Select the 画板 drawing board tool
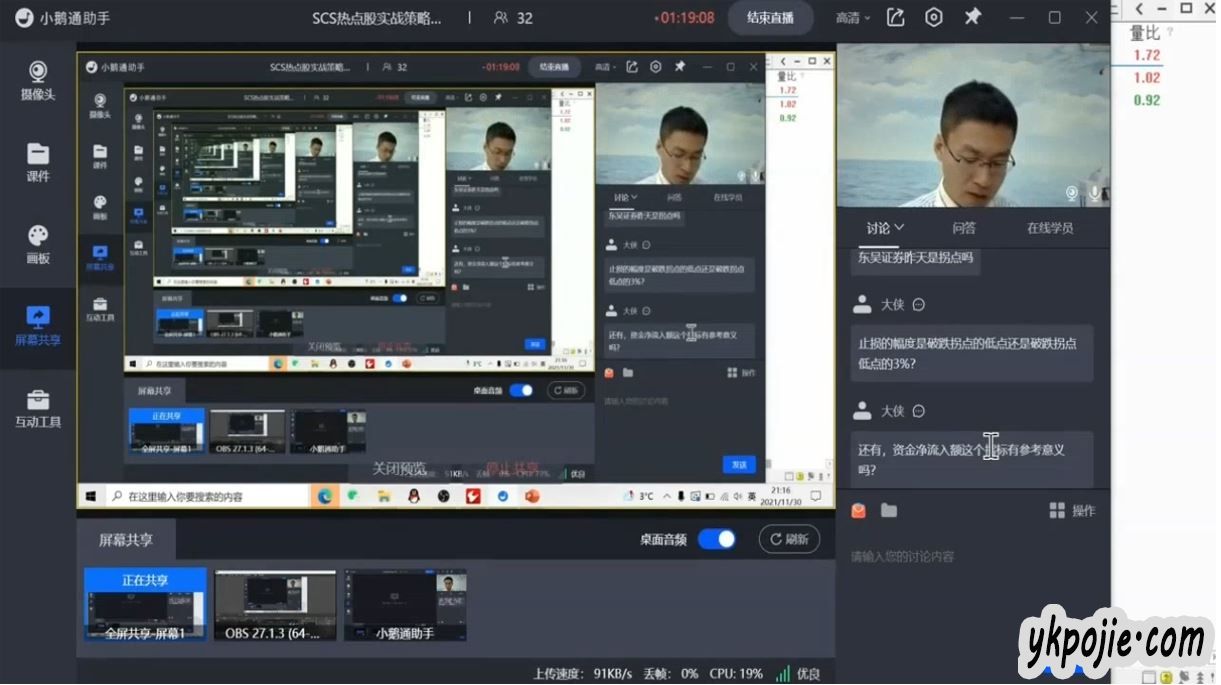Screen dimensions: 1221x685 37,244
